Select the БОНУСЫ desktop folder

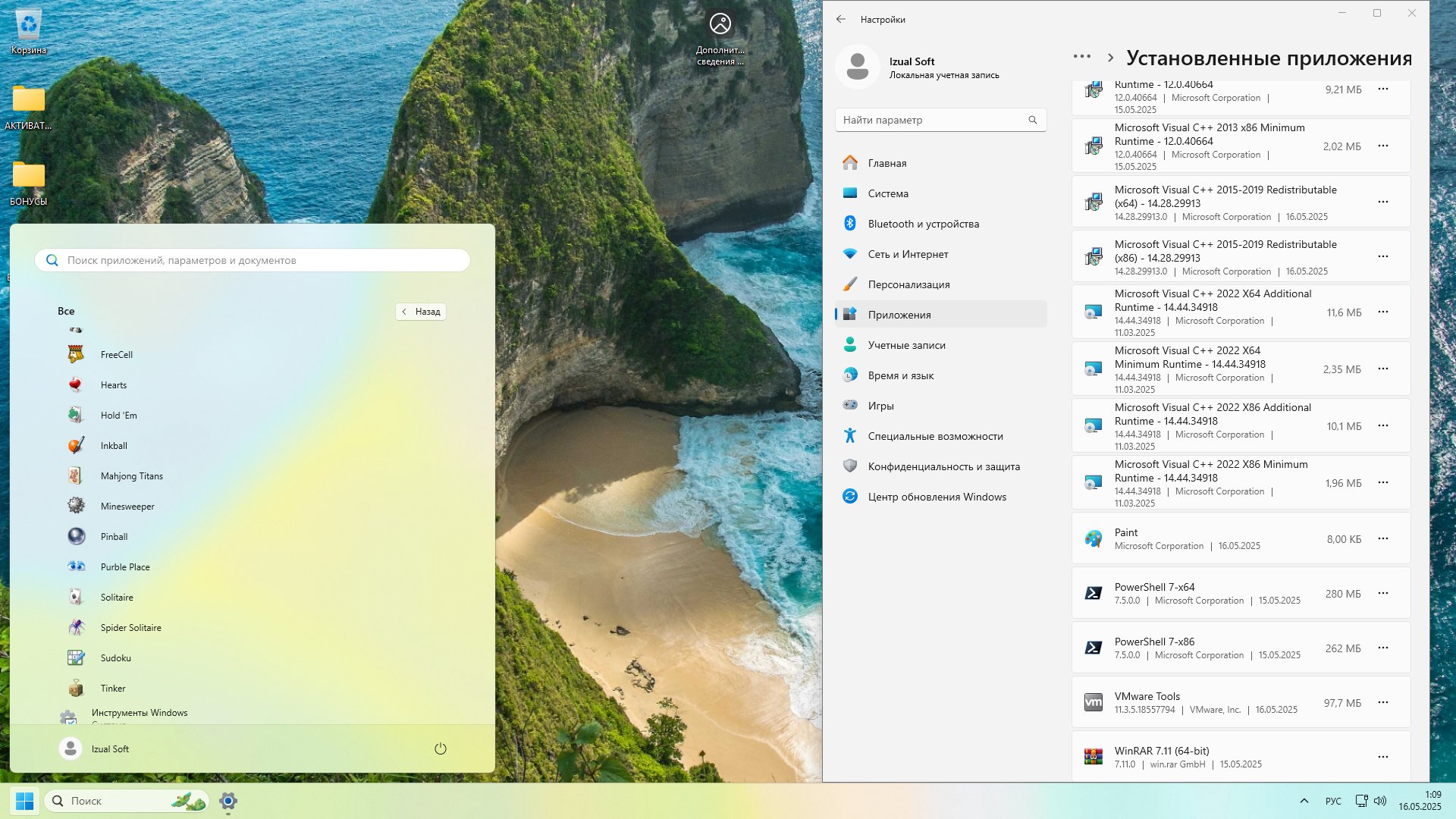point(29,184)
